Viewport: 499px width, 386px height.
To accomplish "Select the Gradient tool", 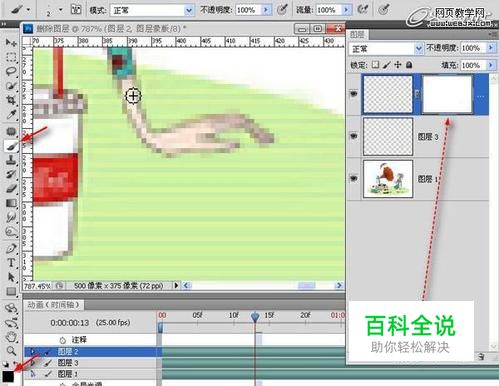I will [11, 203].
